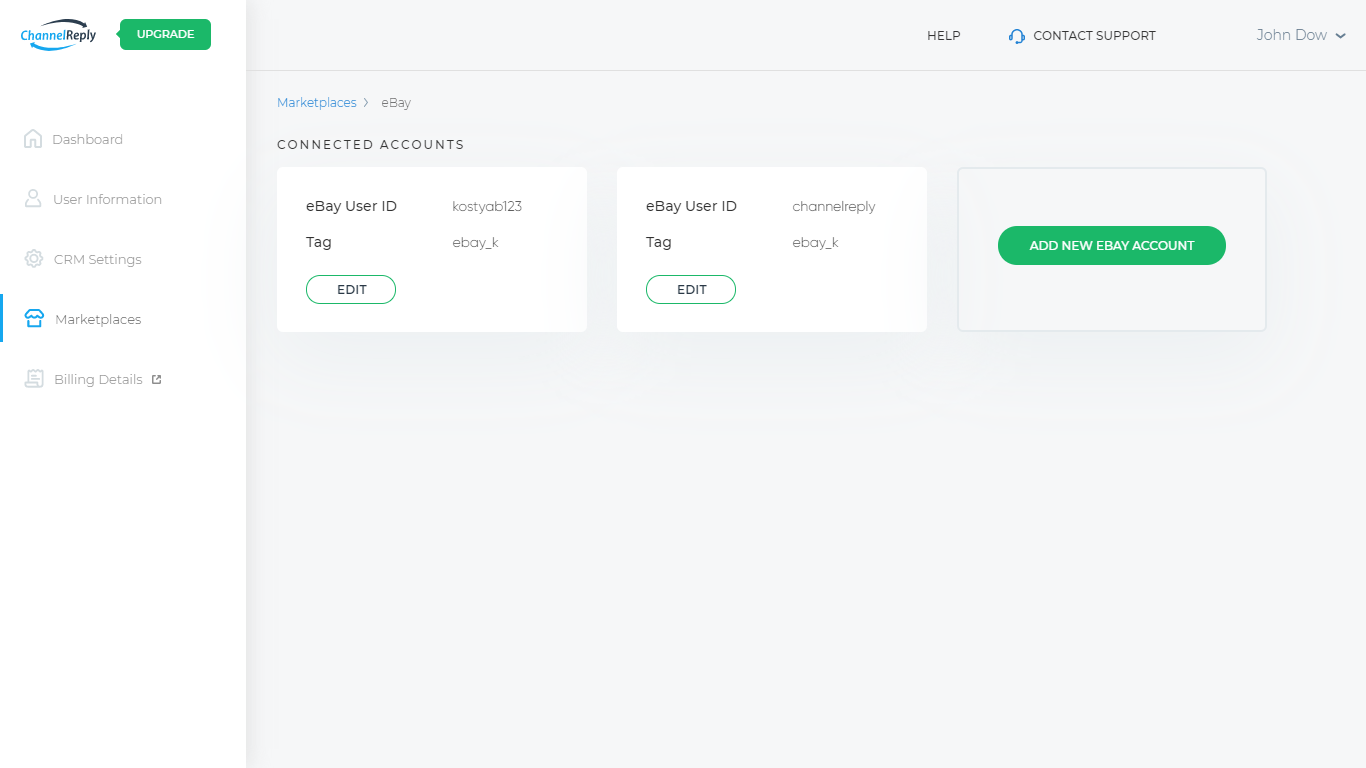
Task: Click the CONNECTED ACCOUNTS heading
Action: pos(371,145)
